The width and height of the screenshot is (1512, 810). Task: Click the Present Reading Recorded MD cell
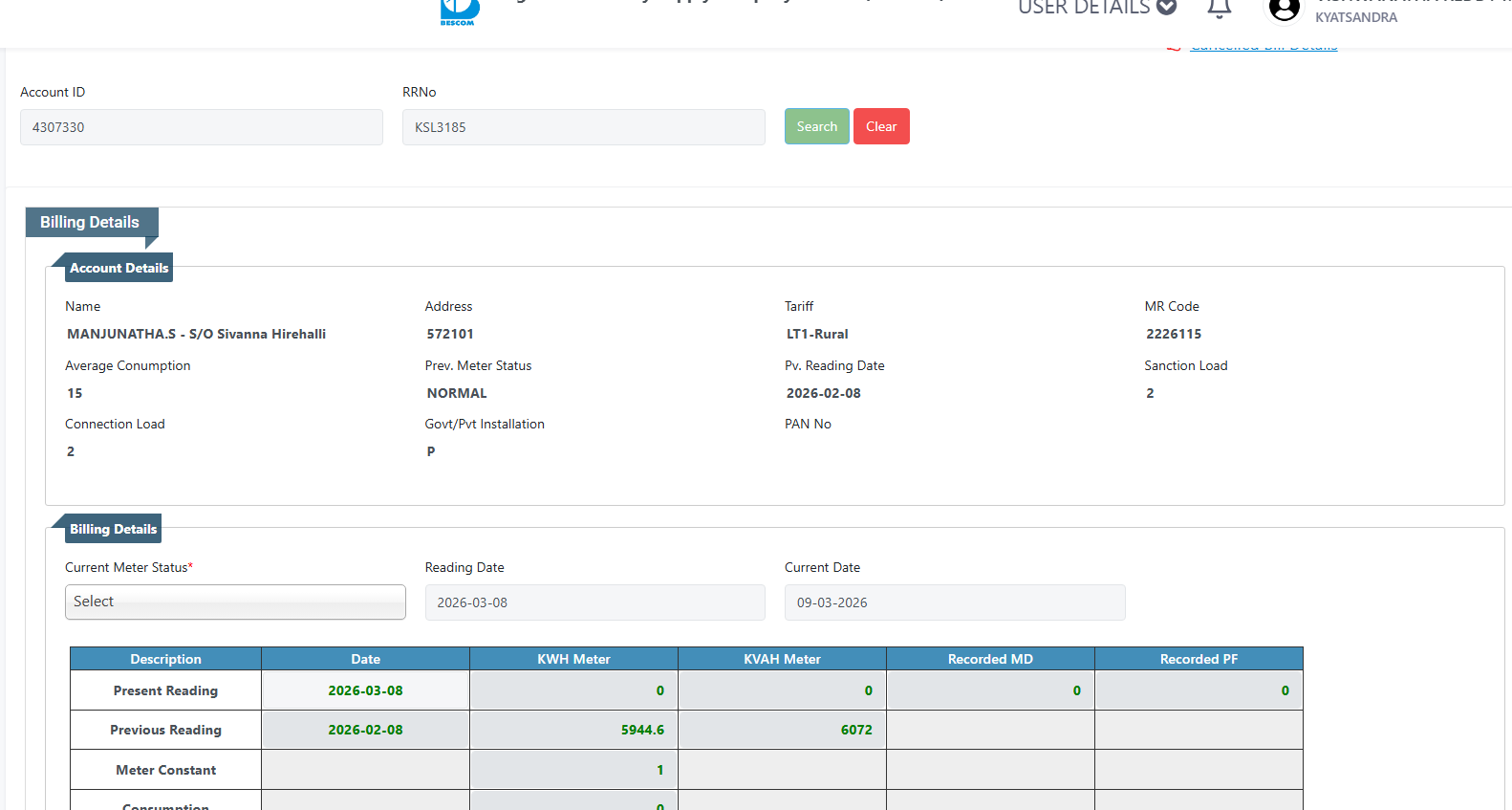(x=990, y=690)
